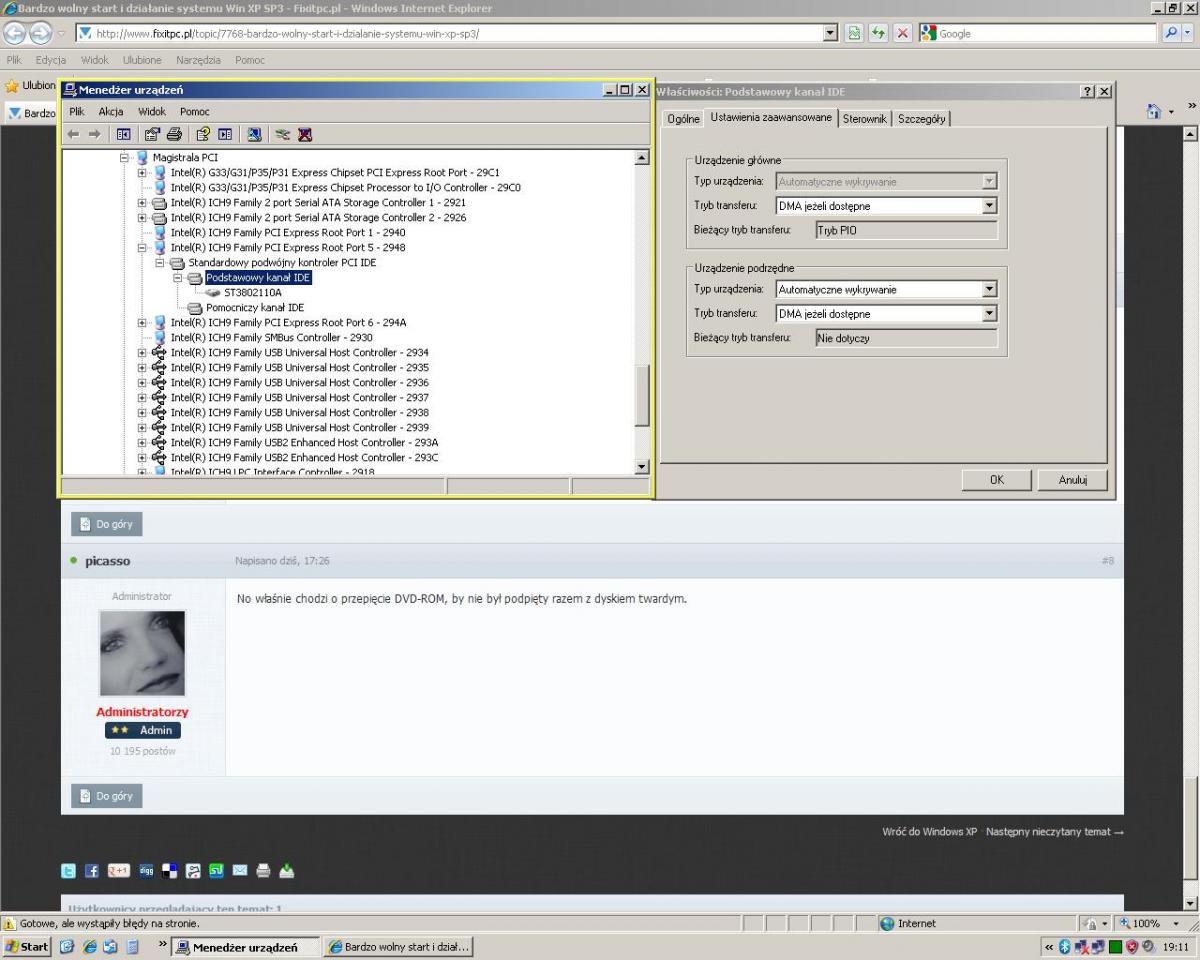This screenshot has height=960, width=1200.
Task: Click the Forward arrow in Menedżer urządzeń toolbar
Action: click(x=94, y=134)
